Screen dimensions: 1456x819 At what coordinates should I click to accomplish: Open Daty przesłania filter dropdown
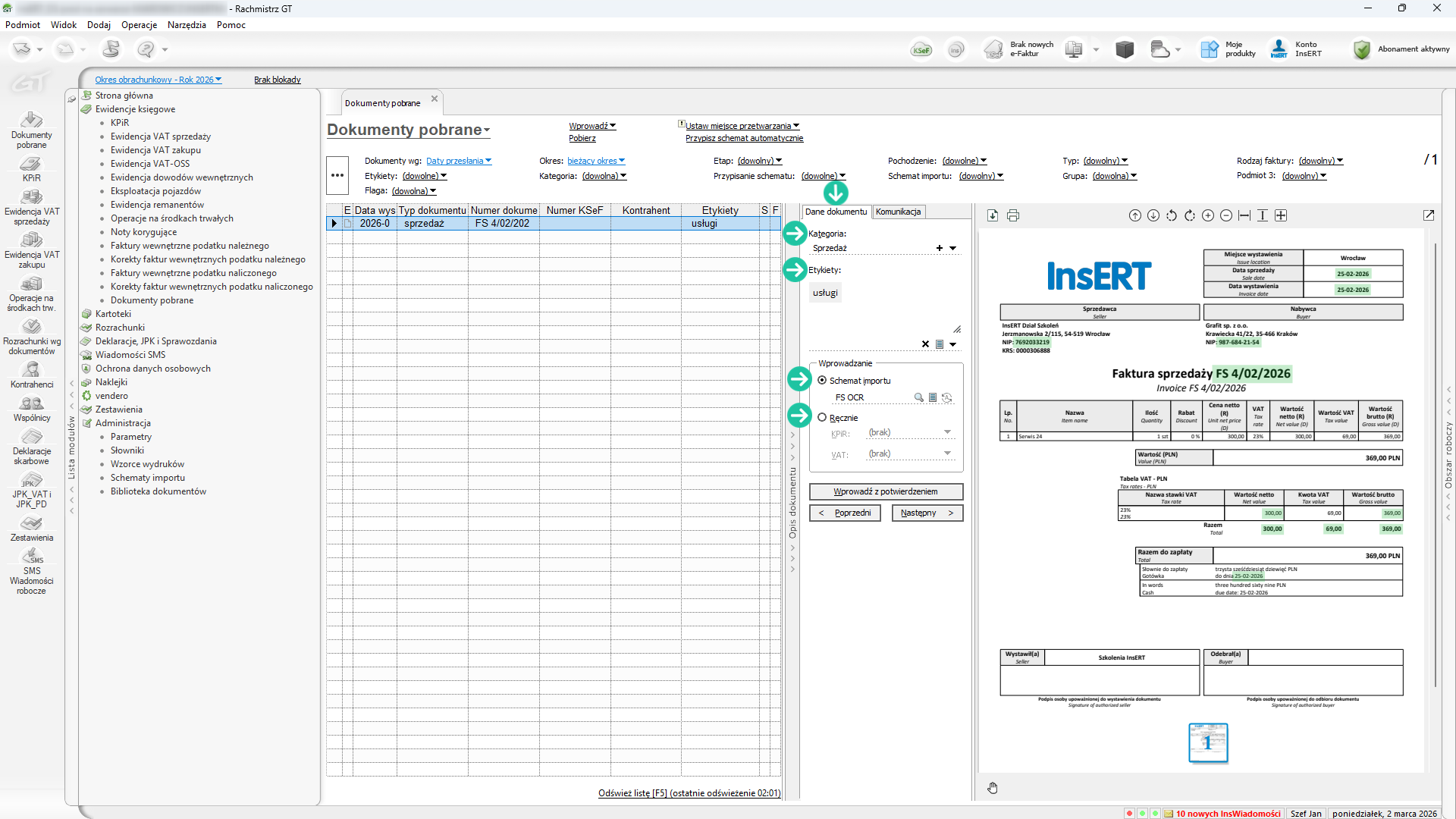click(459, 161)
